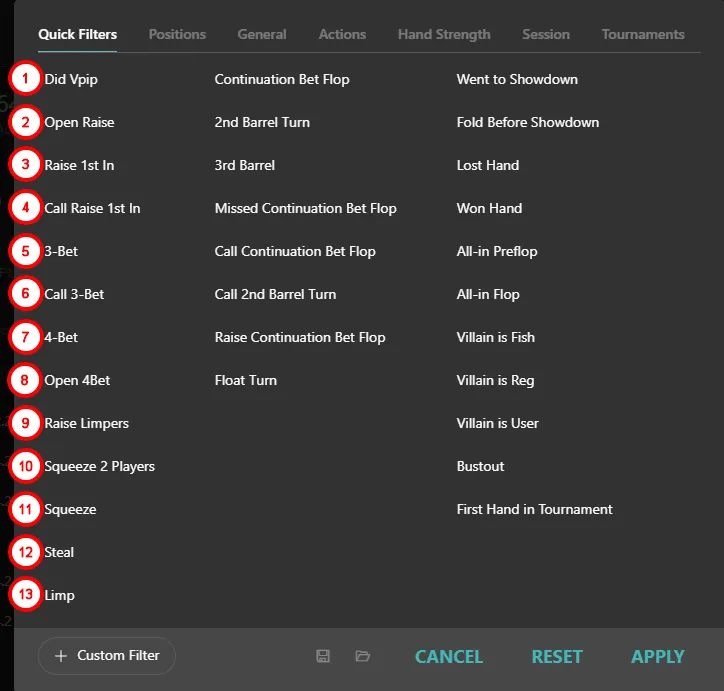
Task: Choose the Float Turn filter
Action: (x=246, y=380)
